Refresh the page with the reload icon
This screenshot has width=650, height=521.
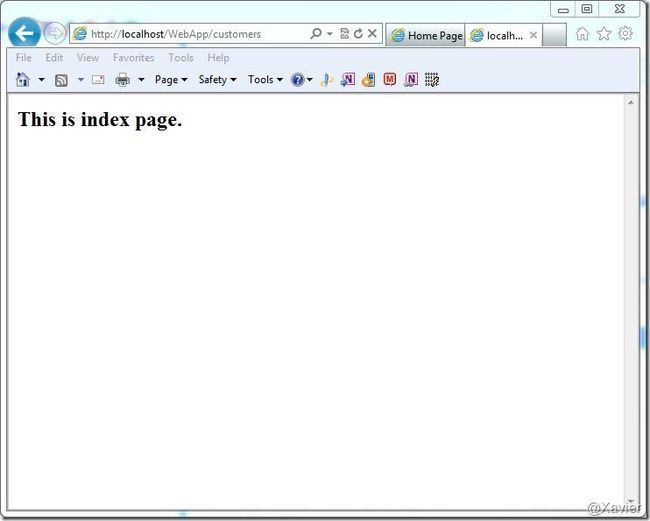(x=358, y=34)
